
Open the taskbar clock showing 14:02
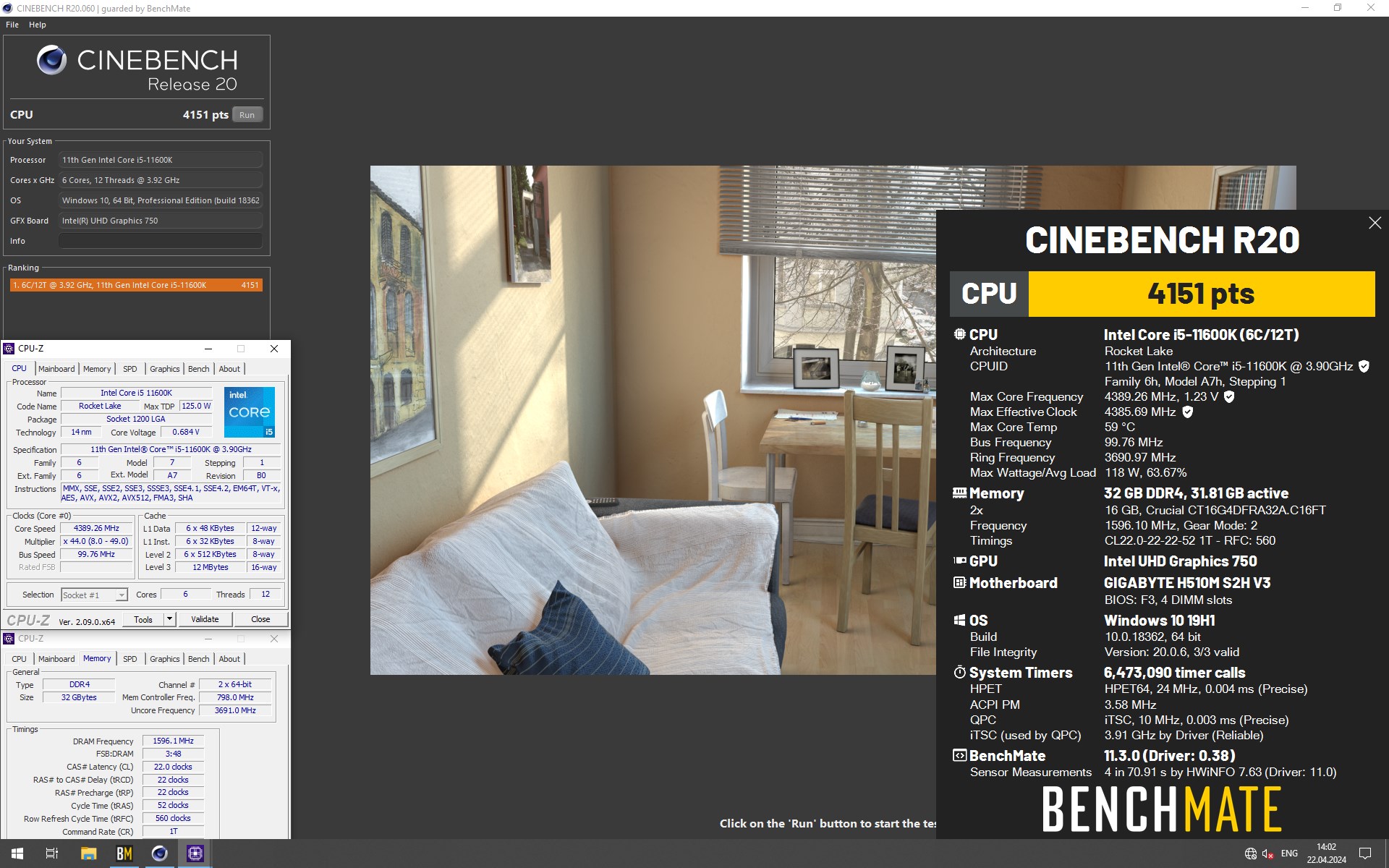coord(1326,854)
